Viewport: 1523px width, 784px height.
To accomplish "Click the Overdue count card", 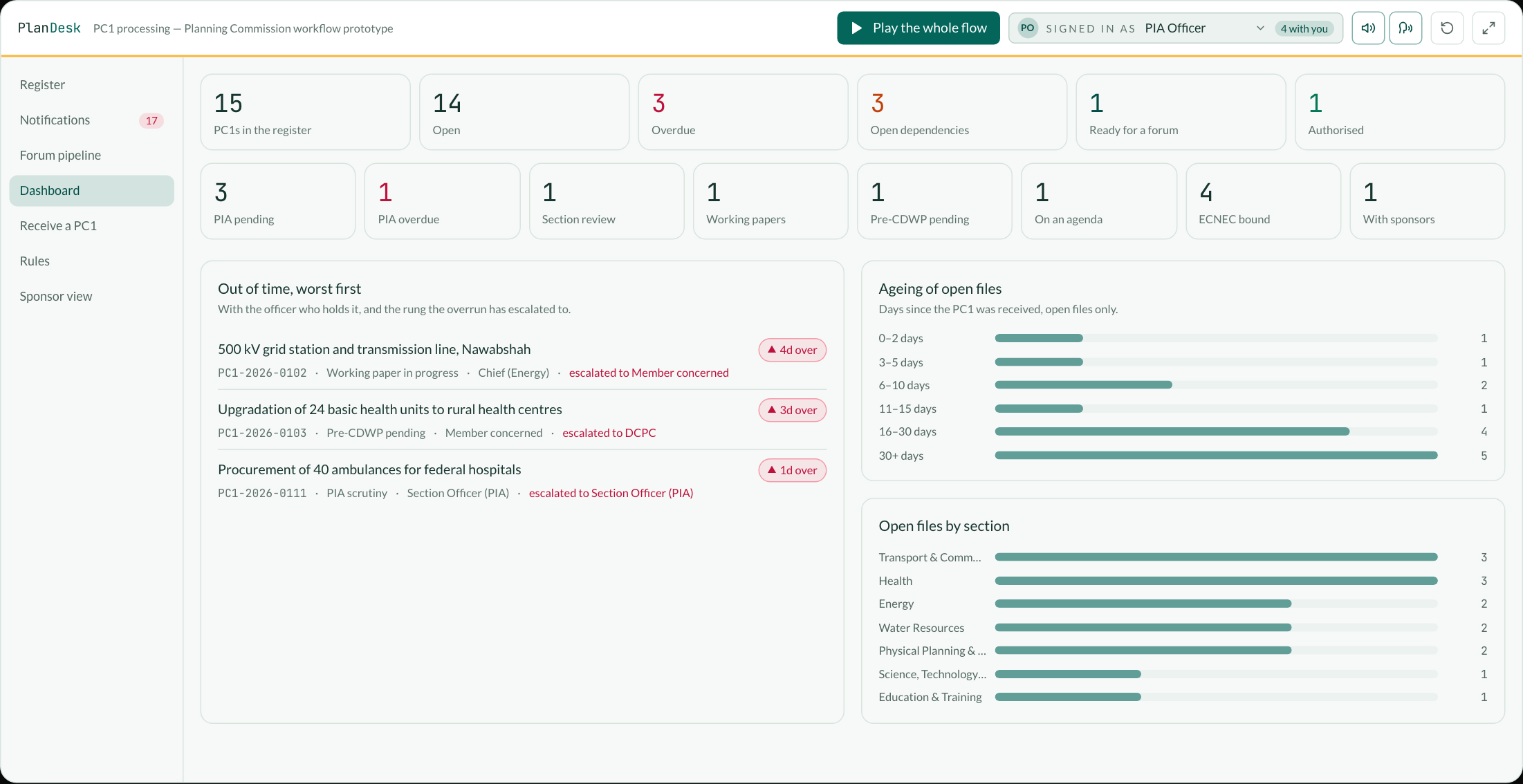I will (743, 112).
